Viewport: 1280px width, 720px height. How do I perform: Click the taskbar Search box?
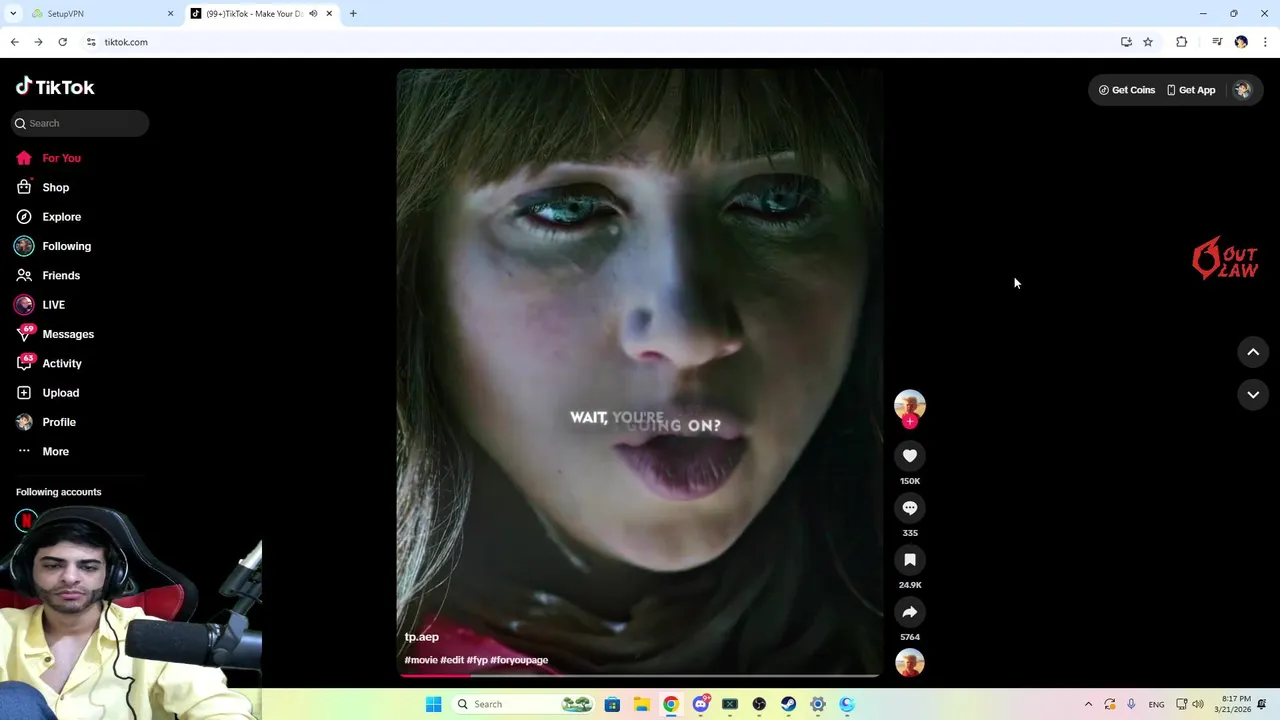click(524, 704)
